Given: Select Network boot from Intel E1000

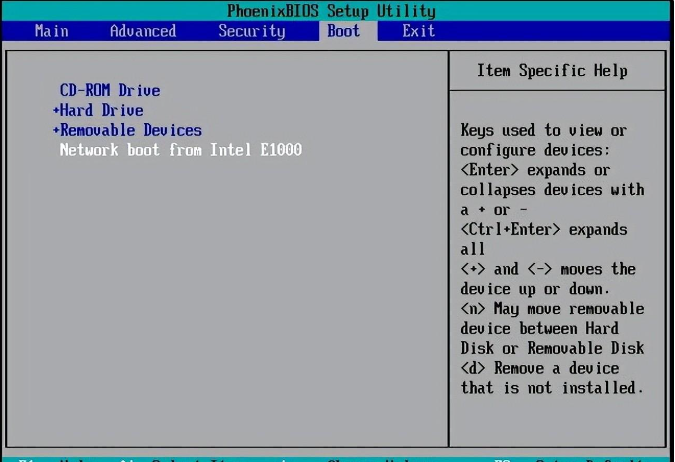Looking at the screenshot, I should tap(181, 150).
